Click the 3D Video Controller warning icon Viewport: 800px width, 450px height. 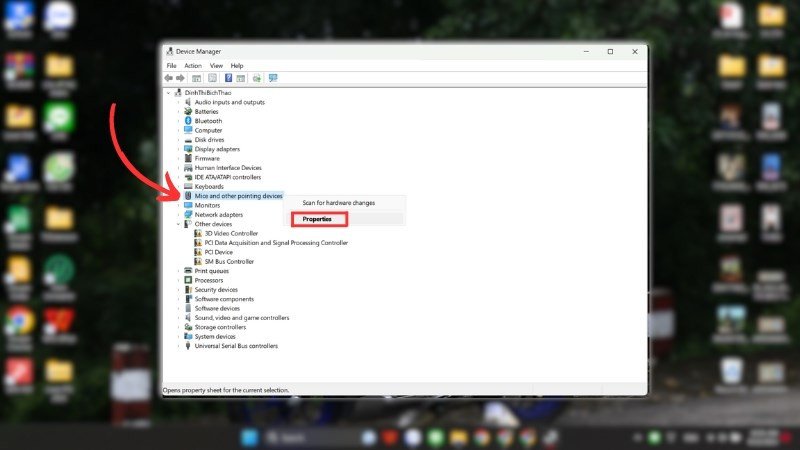click(x=197, y=233)
